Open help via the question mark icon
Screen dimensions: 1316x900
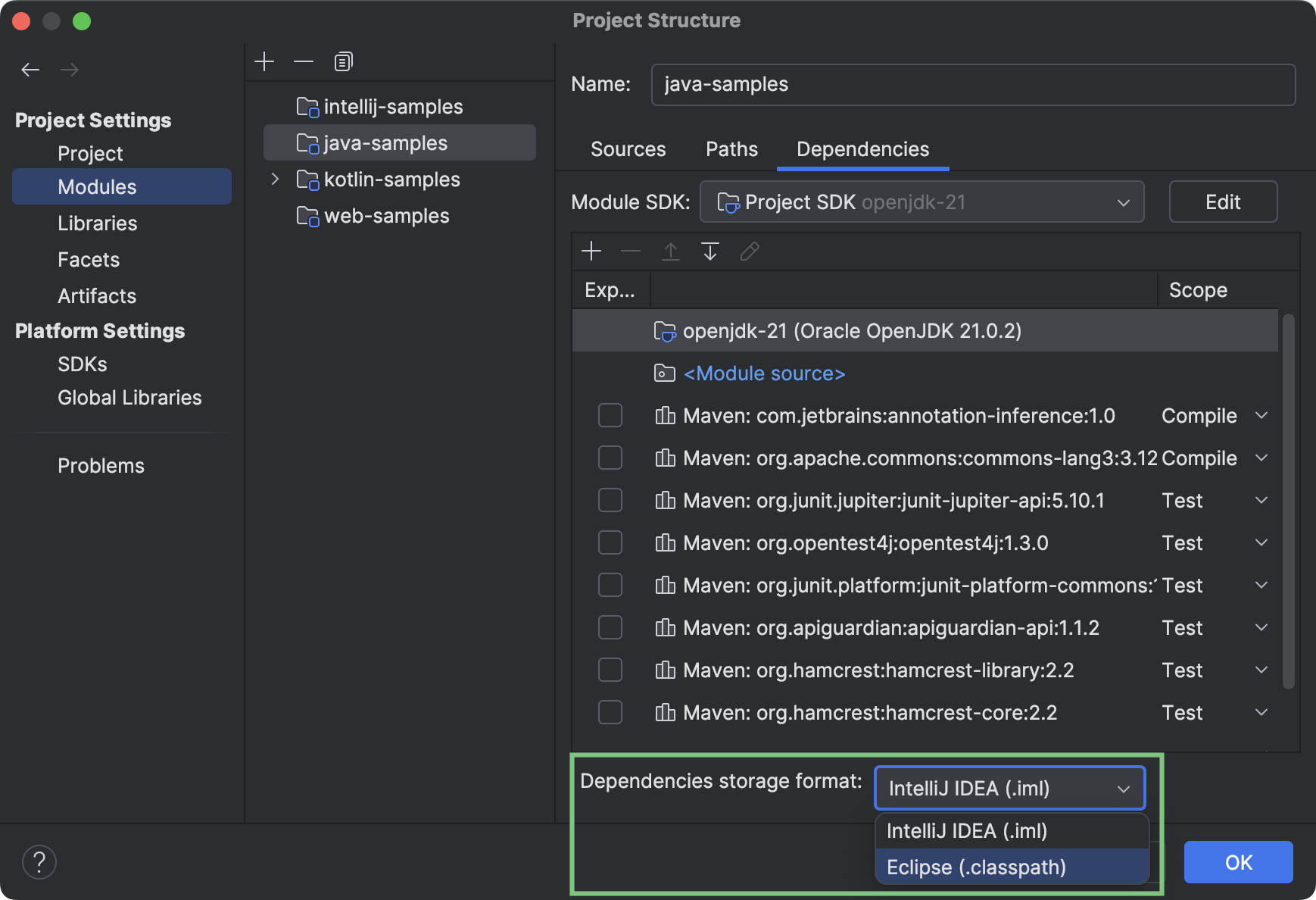pyautogui.click(x=40, y=861)
